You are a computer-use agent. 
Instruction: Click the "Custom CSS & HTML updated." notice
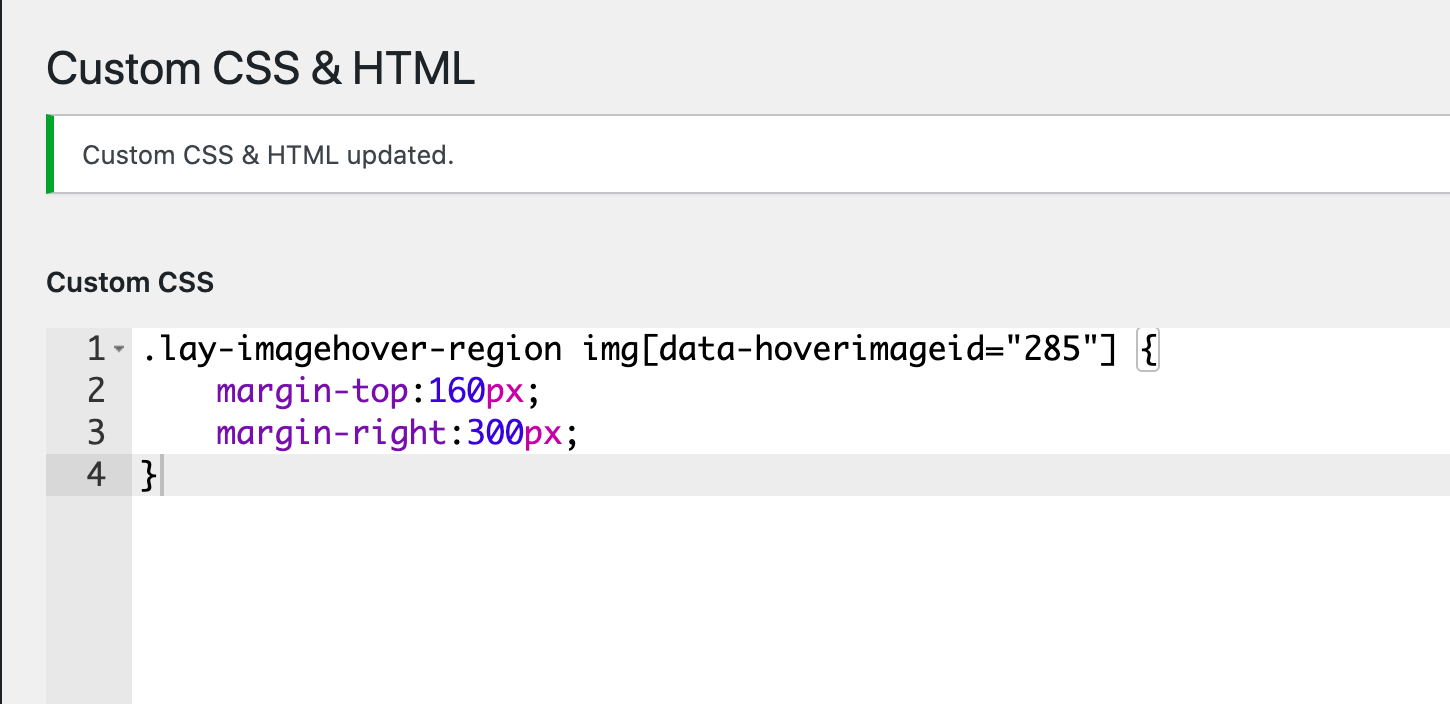268,156
